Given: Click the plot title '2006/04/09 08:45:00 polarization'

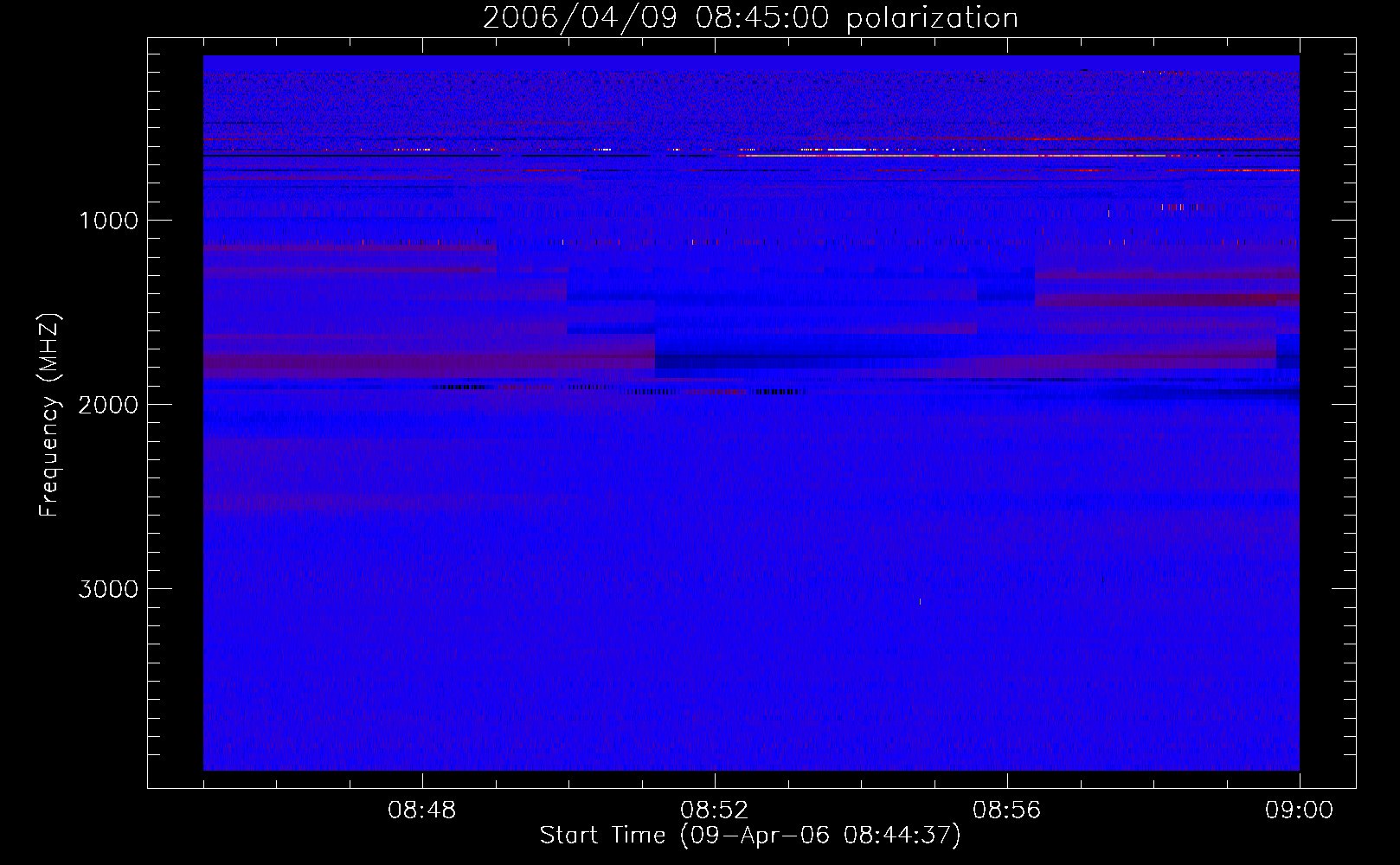Looking at the screenshot, I should (x=750, y=18).
